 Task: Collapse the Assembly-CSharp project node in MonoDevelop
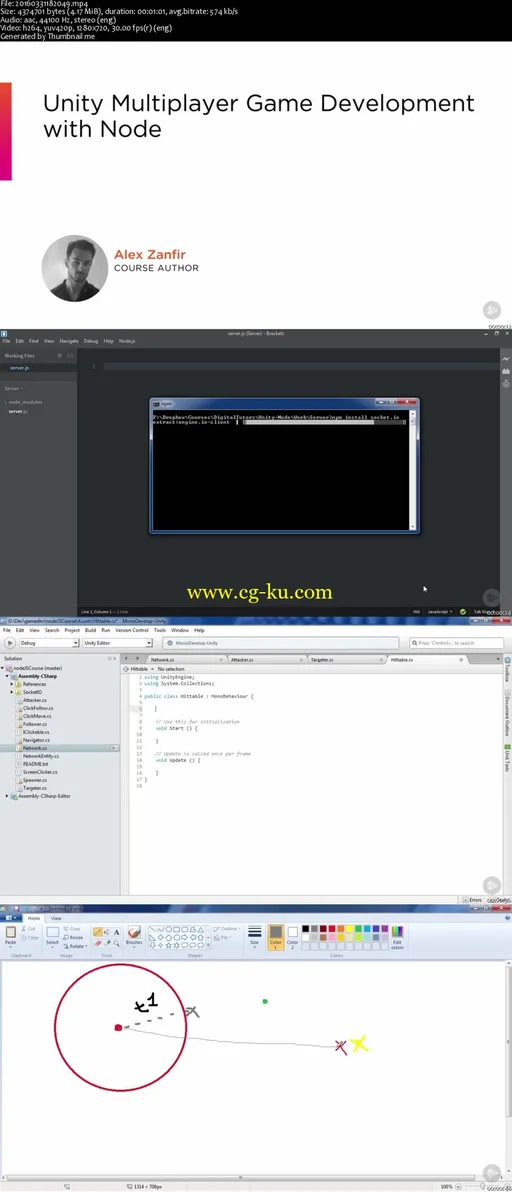7,676
